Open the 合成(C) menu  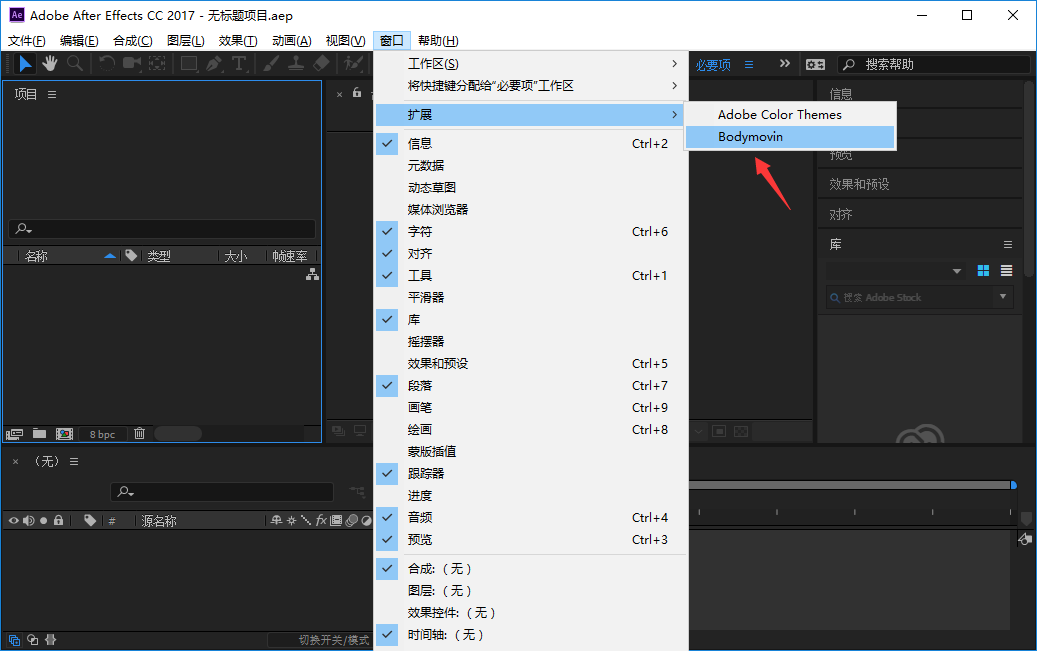coord(133,41)
